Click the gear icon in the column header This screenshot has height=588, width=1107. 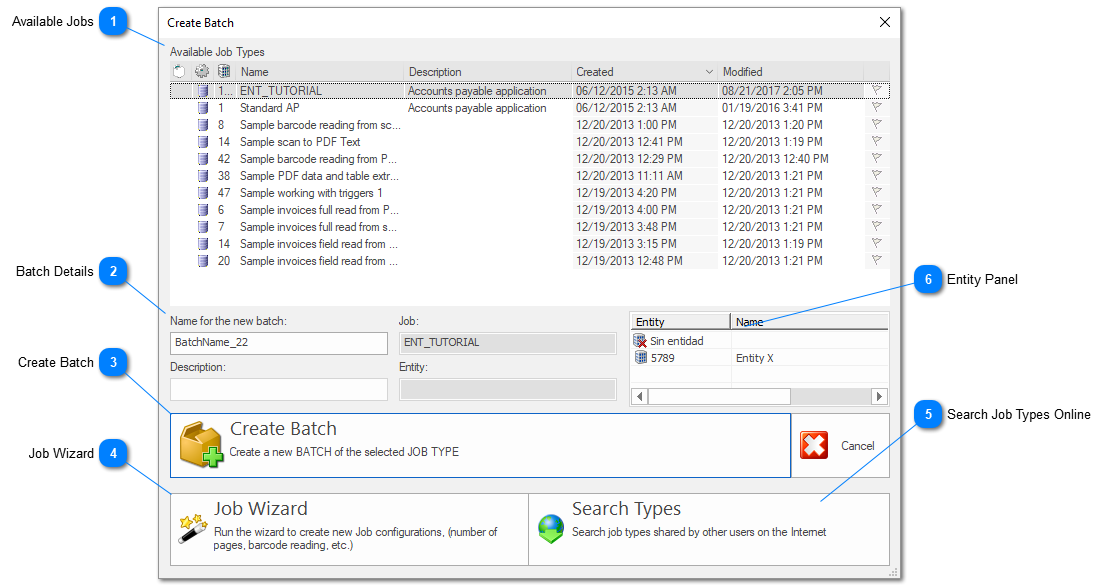[201, 71]
